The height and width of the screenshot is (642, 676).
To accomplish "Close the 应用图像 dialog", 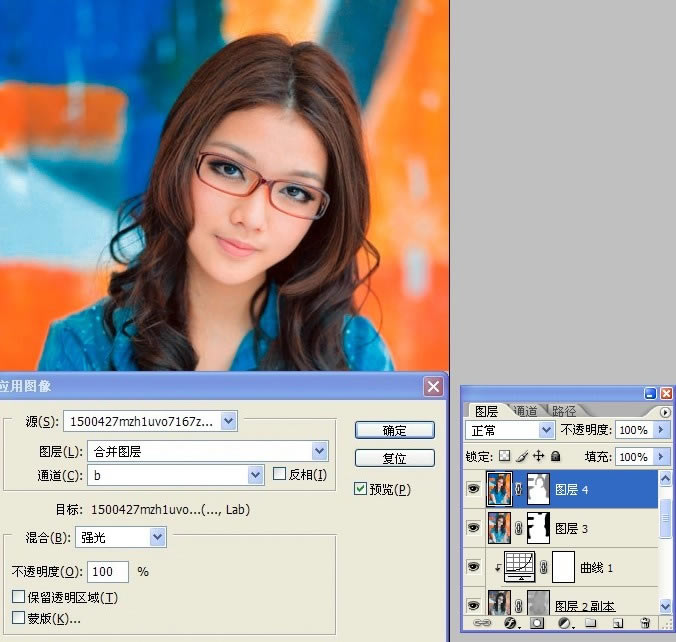I will point(433,386).
